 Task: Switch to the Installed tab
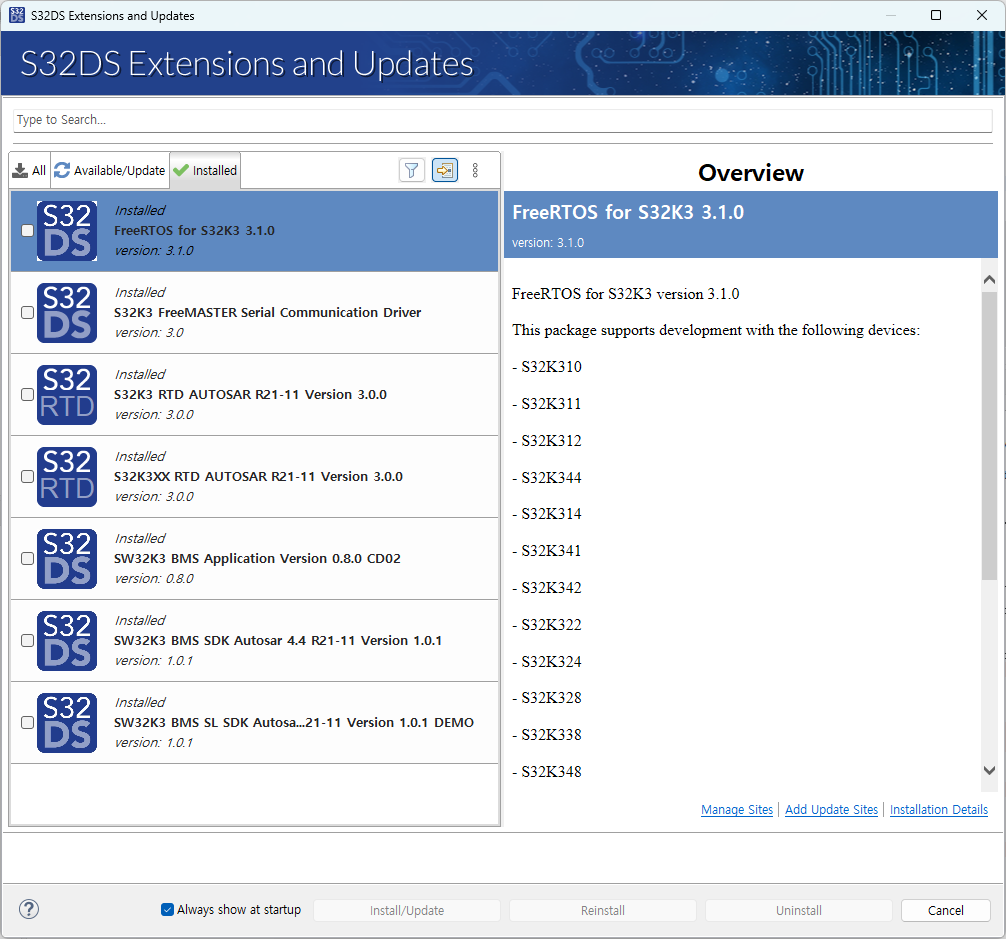tap(204, 170)
